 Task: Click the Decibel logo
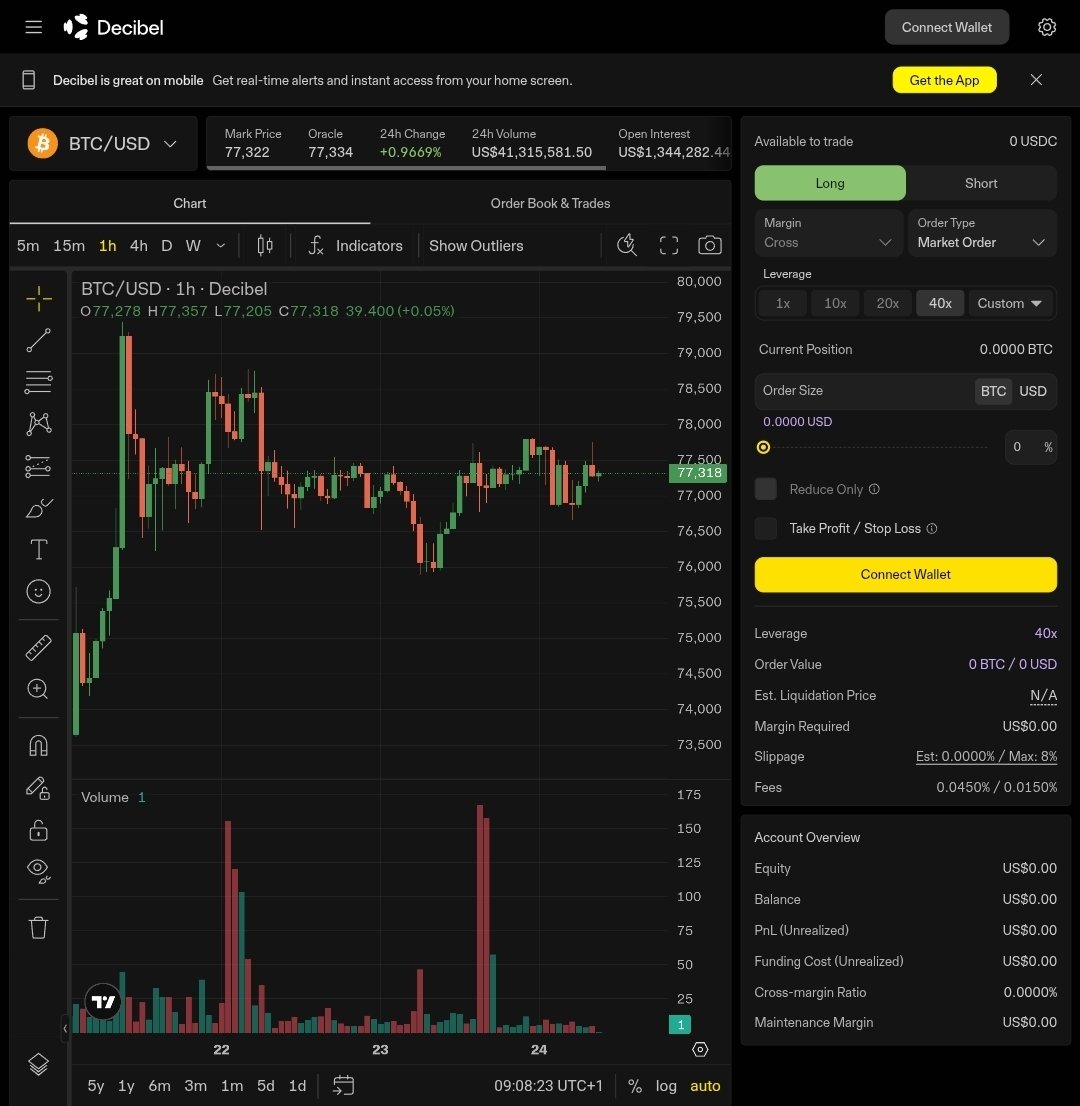point(114,28)
